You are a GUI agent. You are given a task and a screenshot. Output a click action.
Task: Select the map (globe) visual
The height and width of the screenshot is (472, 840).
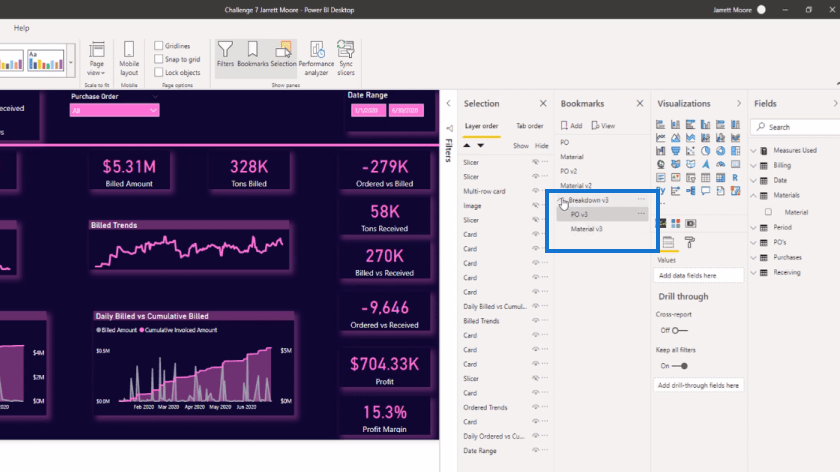pos(661,164)
